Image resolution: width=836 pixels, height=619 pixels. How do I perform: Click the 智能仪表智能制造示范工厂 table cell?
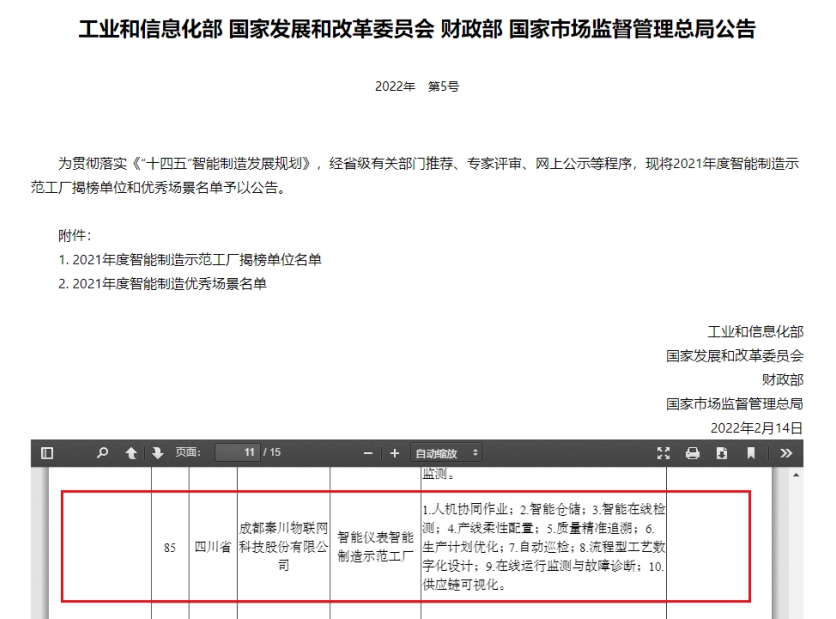click(x=375, y=546)
